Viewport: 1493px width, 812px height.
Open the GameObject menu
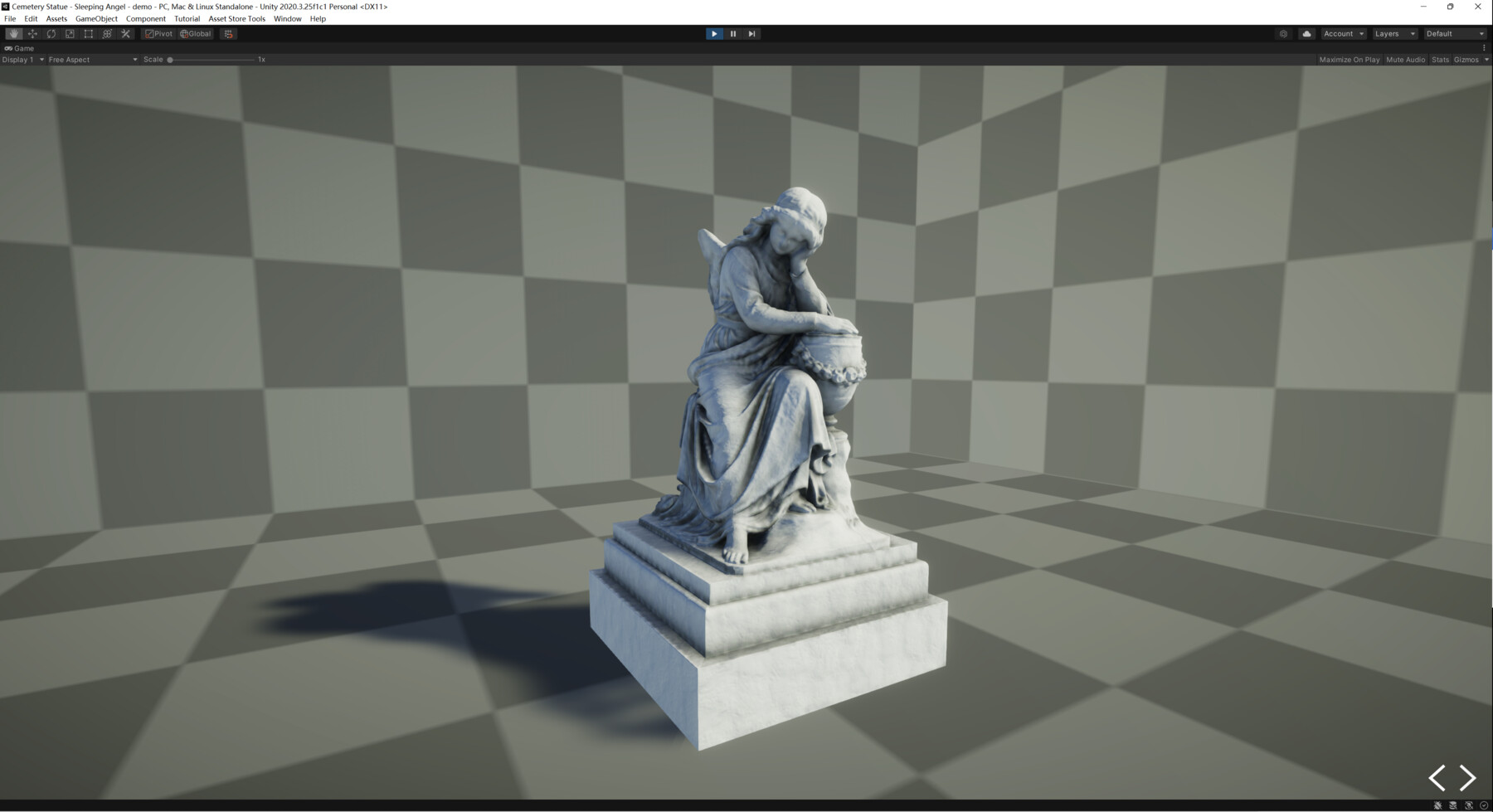click(96, 18)
